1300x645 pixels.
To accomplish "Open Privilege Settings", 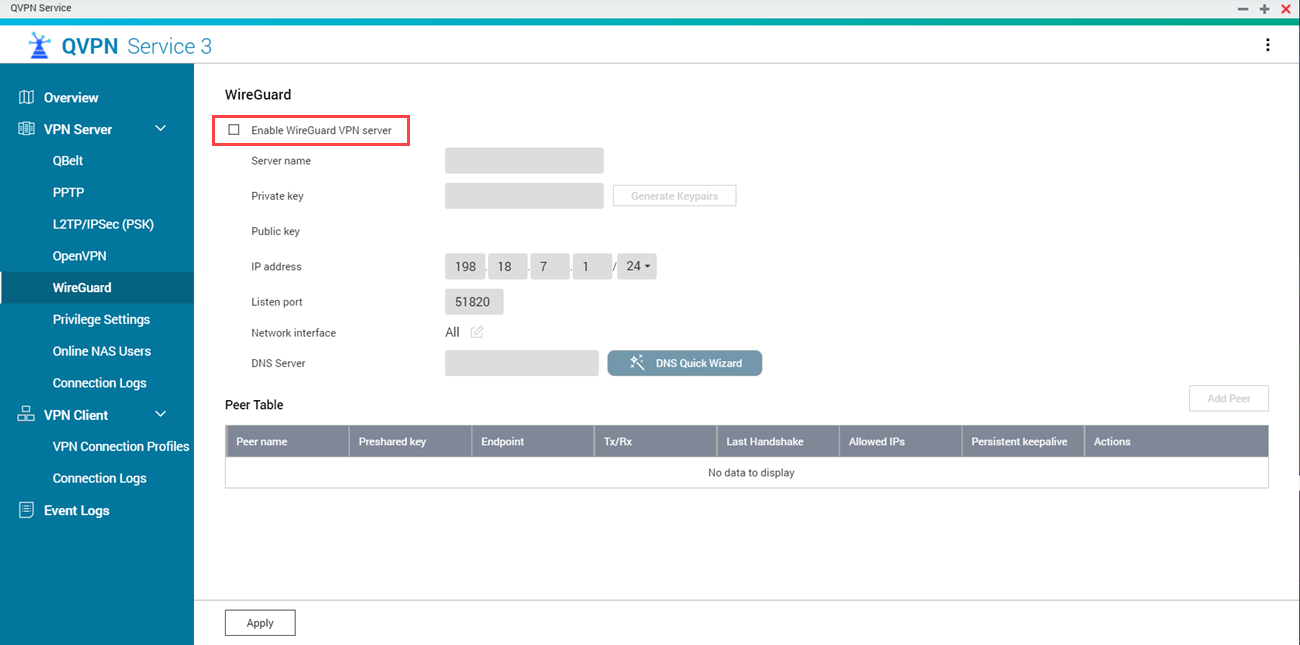I will tap(101, 320).
